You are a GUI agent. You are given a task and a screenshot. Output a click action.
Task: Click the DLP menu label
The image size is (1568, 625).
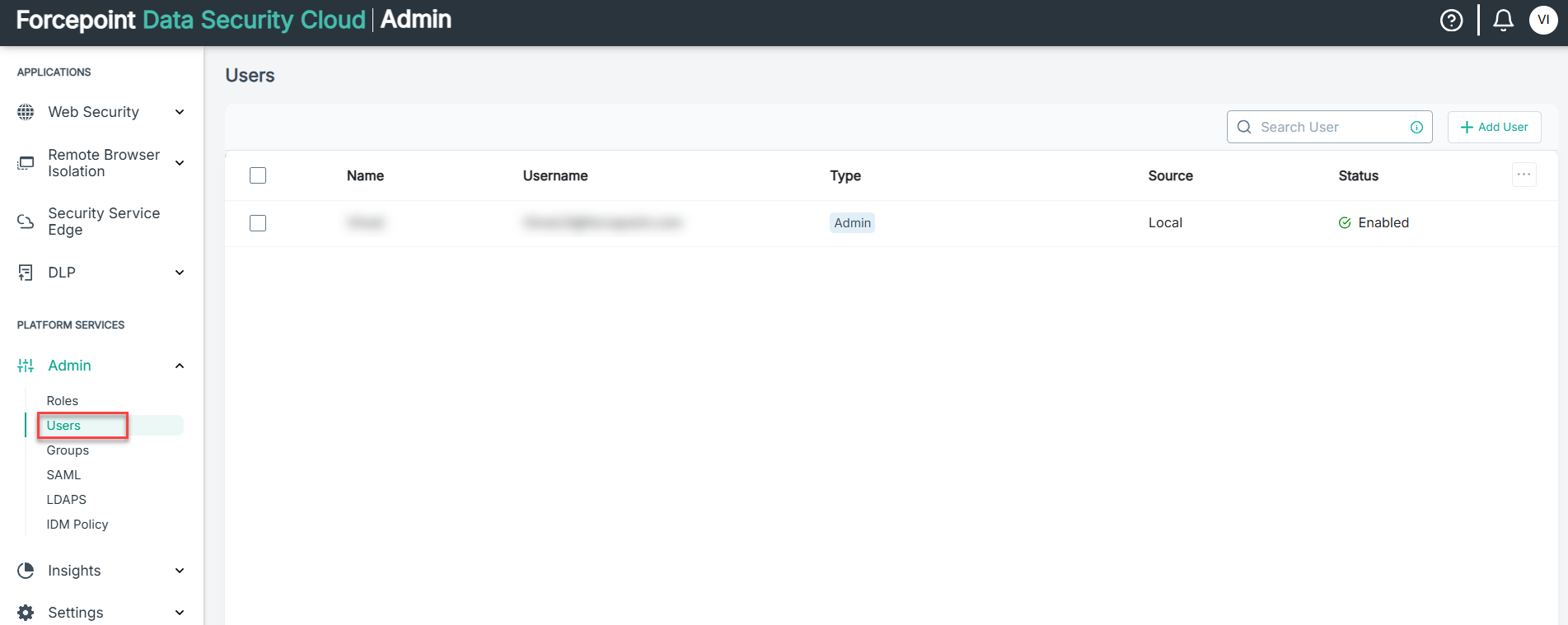[x=62, y=273]
